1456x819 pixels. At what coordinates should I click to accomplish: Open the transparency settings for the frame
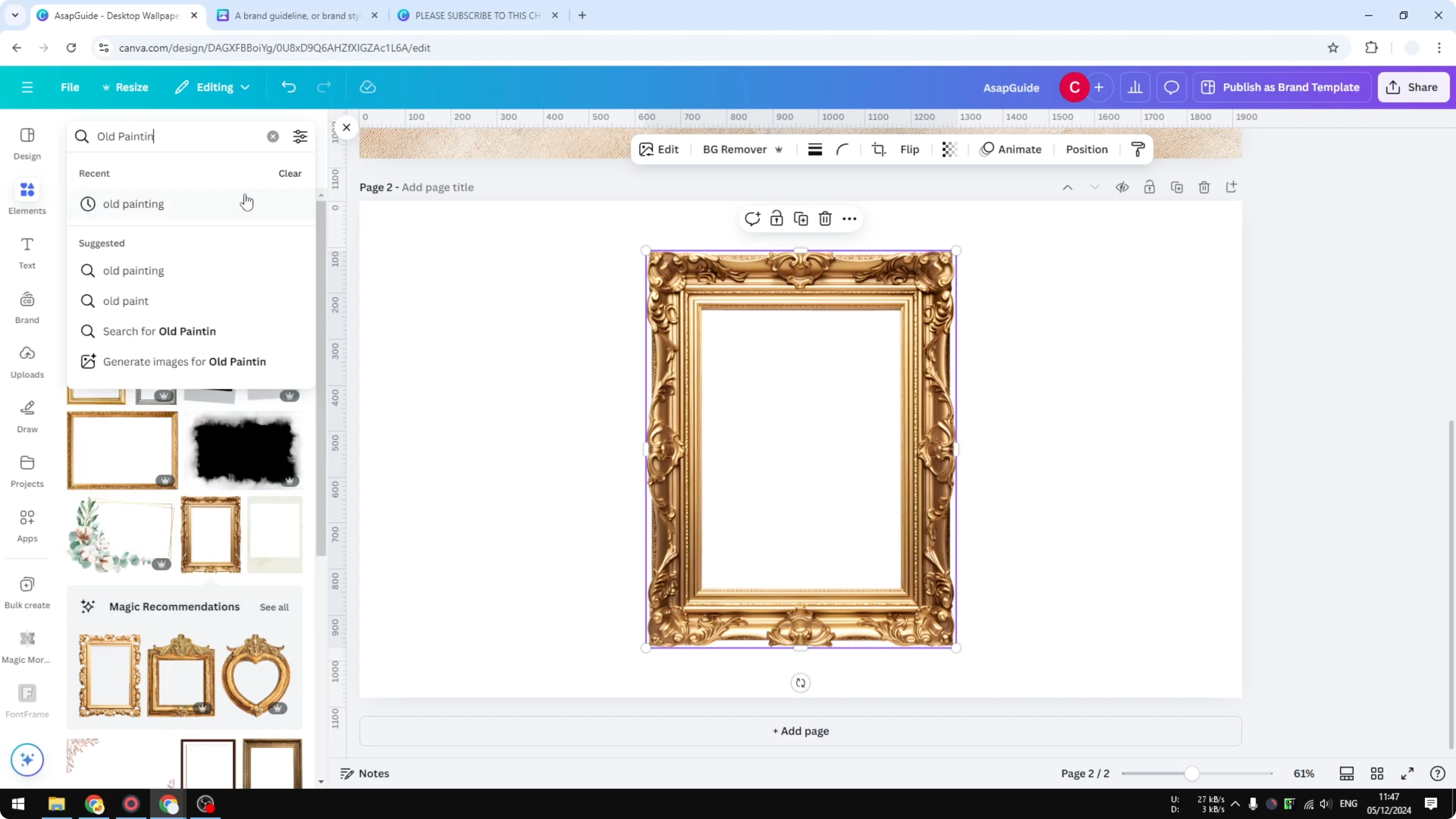949,149
